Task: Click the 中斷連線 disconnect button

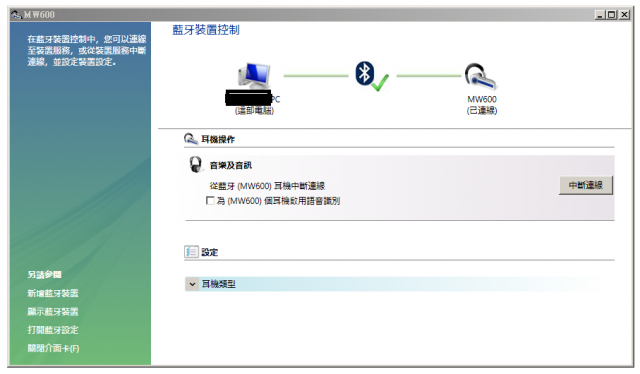Action: point(586,185)
